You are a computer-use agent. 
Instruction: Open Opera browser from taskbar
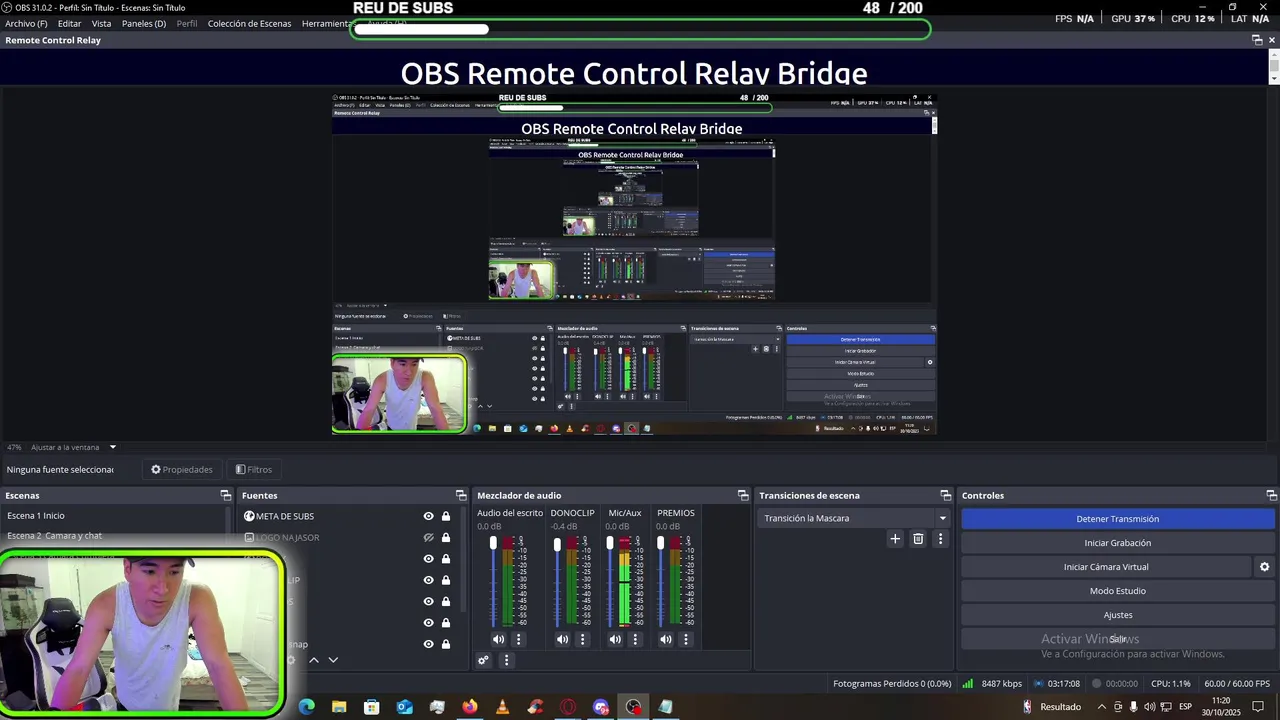(x=568, y=707)
